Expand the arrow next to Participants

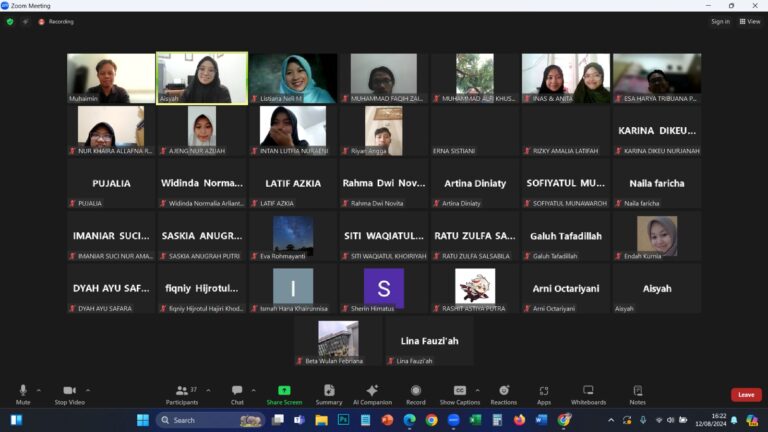[x=207, y=390]
